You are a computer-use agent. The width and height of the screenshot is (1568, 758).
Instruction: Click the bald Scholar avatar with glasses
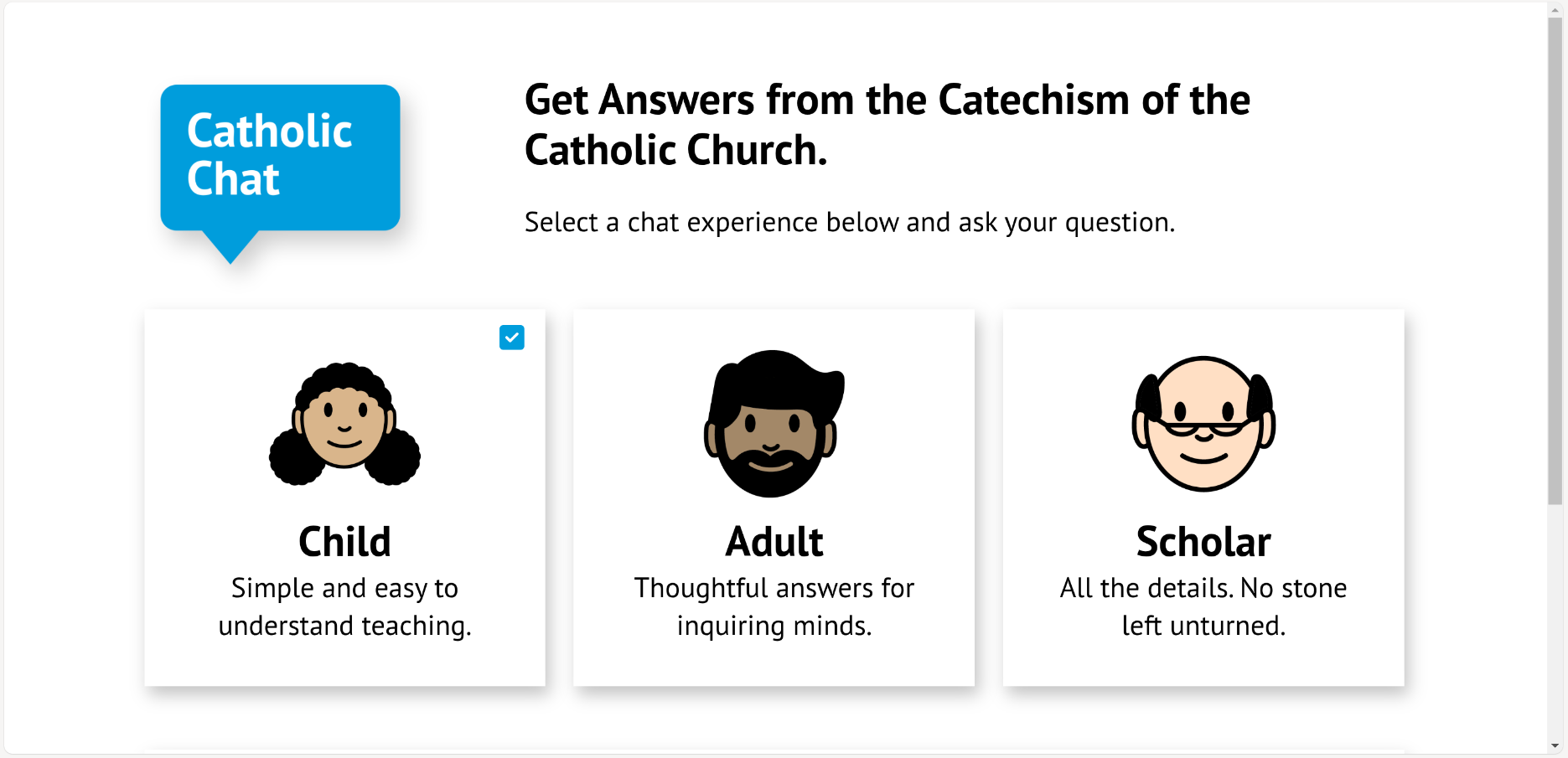point(1203,424)
